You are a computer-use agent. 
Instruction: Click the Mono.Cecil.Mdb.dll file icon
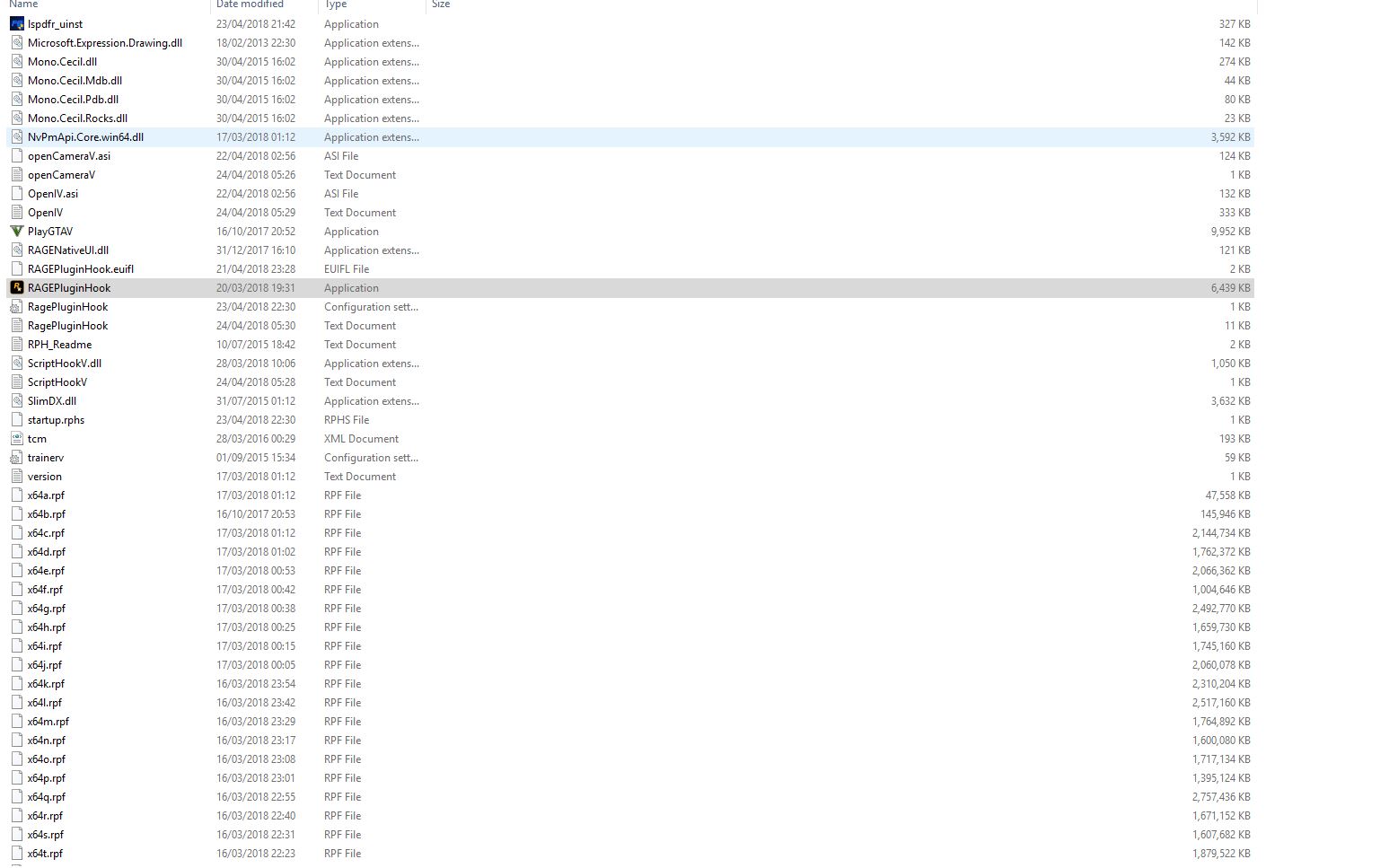click(x=17, y=81)
